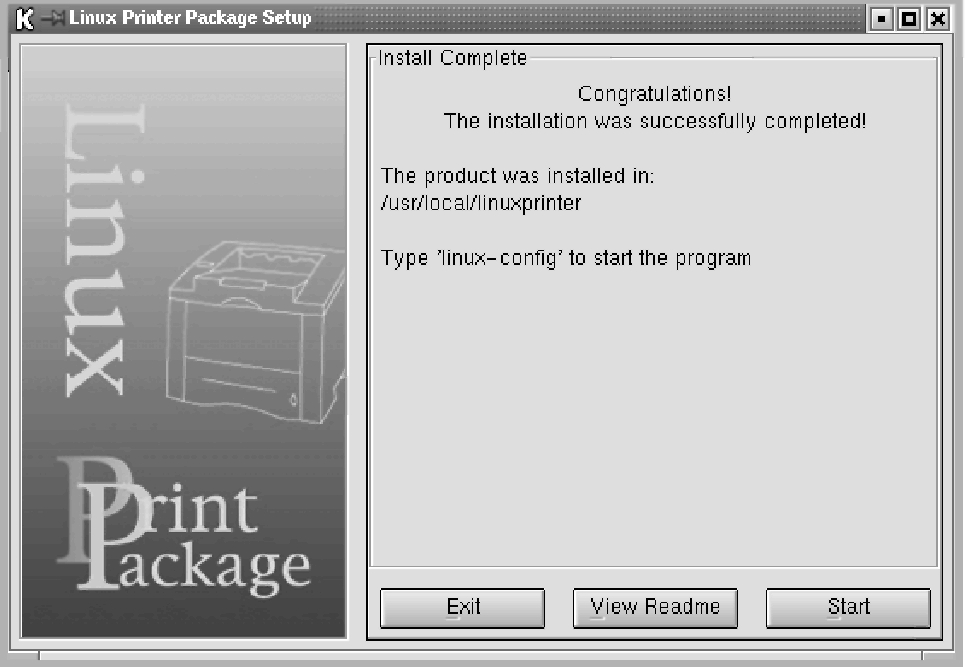This screenshot has height=670, width=966.
Task: Click the bottom status bar strip
Action: [x=481, y=656]
